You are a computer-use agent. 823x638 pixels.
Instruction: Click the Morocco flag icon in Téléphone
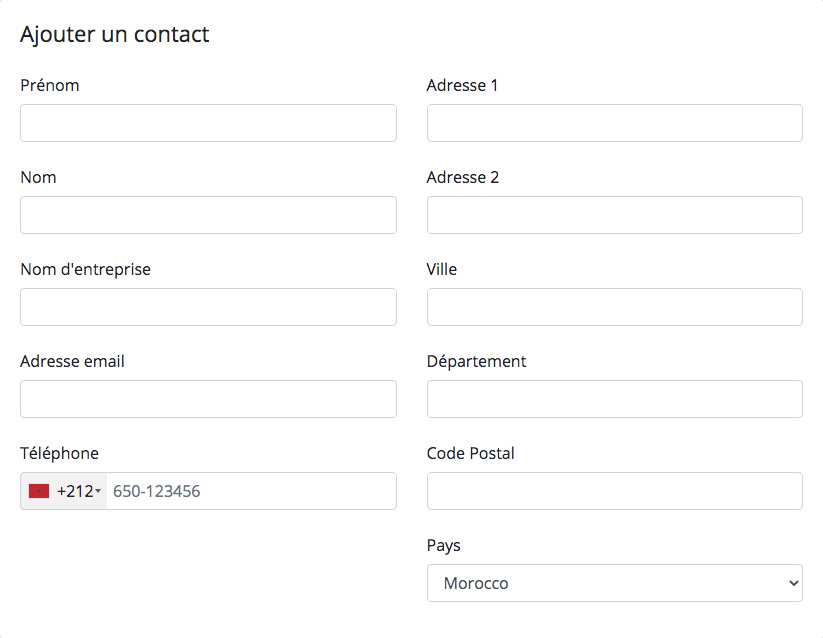tap(39, 491)
